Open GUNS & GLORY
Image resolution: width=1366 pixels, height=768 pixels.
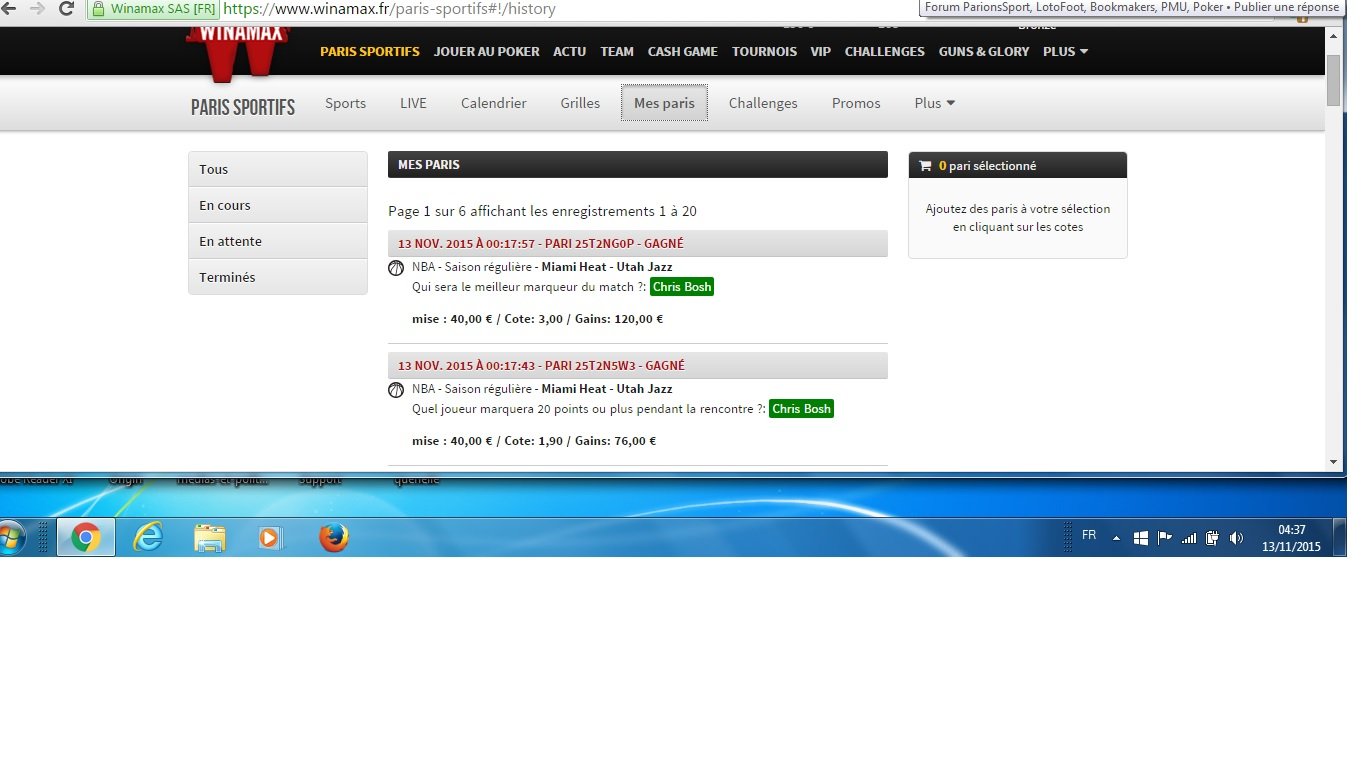tap(984, 51)
